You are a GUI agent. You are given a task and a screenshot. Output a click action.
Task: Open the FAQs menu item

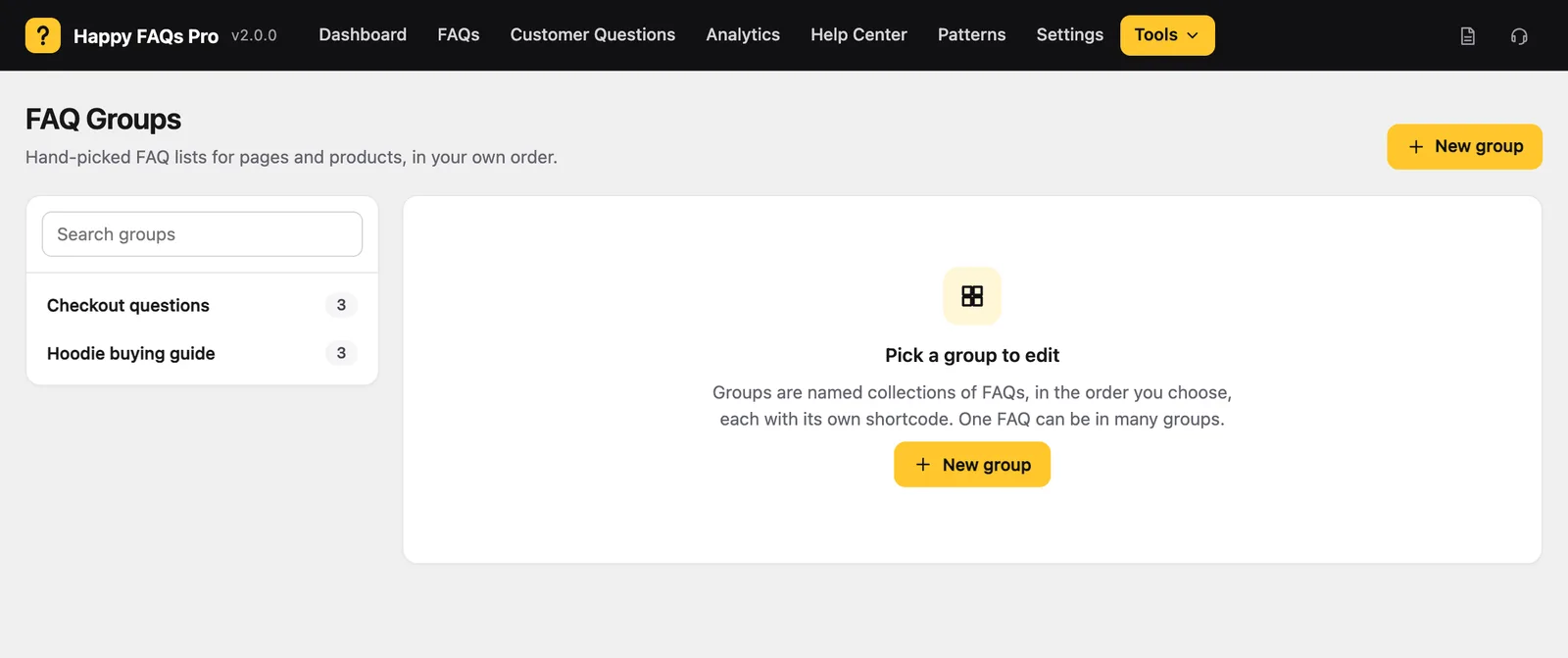459,35
